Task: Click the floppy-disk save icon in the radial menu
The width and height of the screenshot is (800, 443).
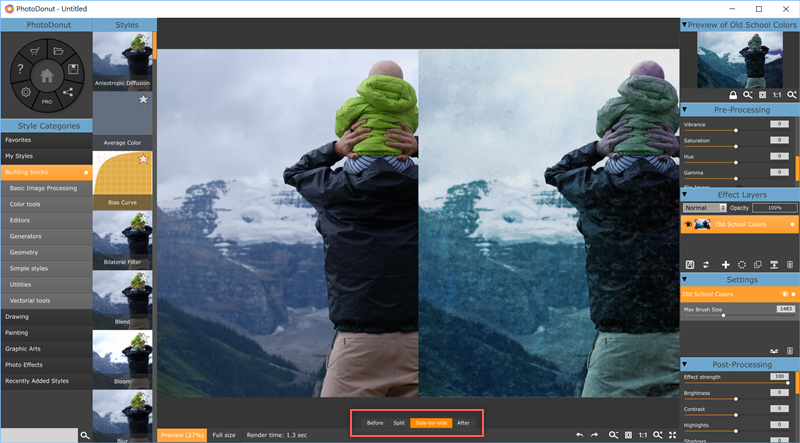Action: [x=73, y=69]
